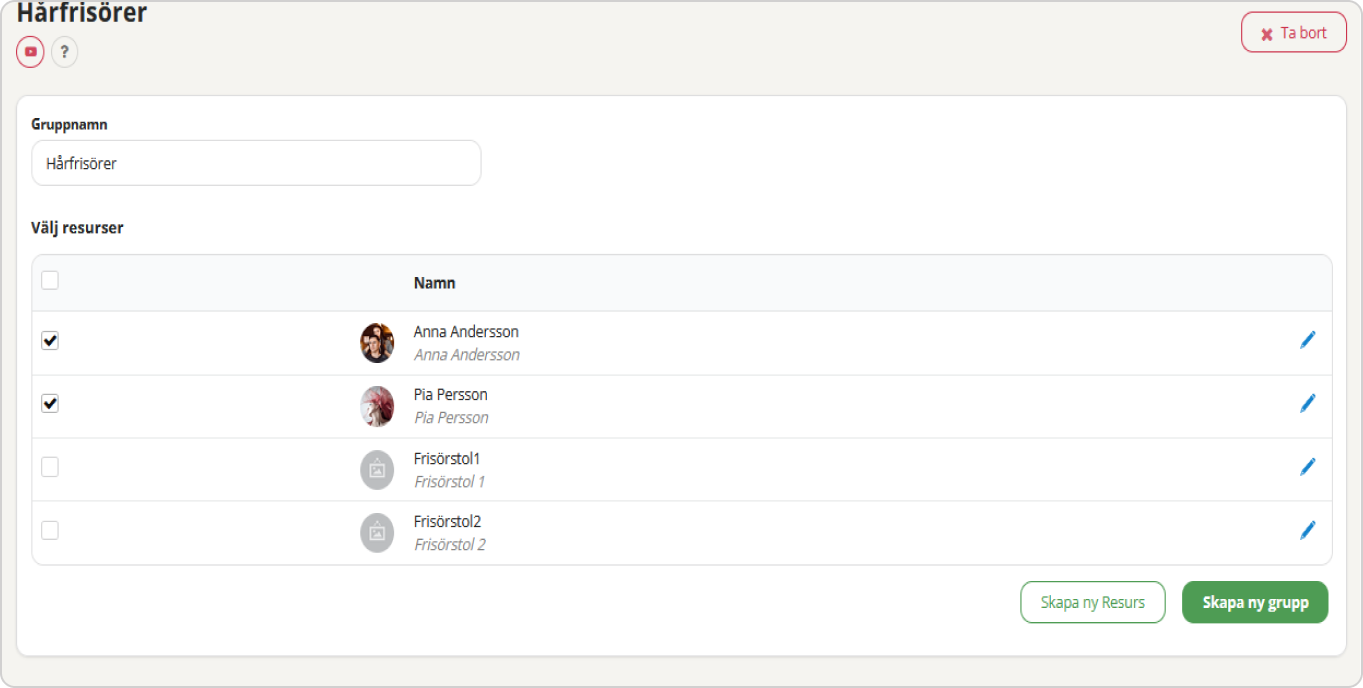Uncheck the Anna Andersson checkbox
This screenshot has height=688, width=1363.
[50, 341]
